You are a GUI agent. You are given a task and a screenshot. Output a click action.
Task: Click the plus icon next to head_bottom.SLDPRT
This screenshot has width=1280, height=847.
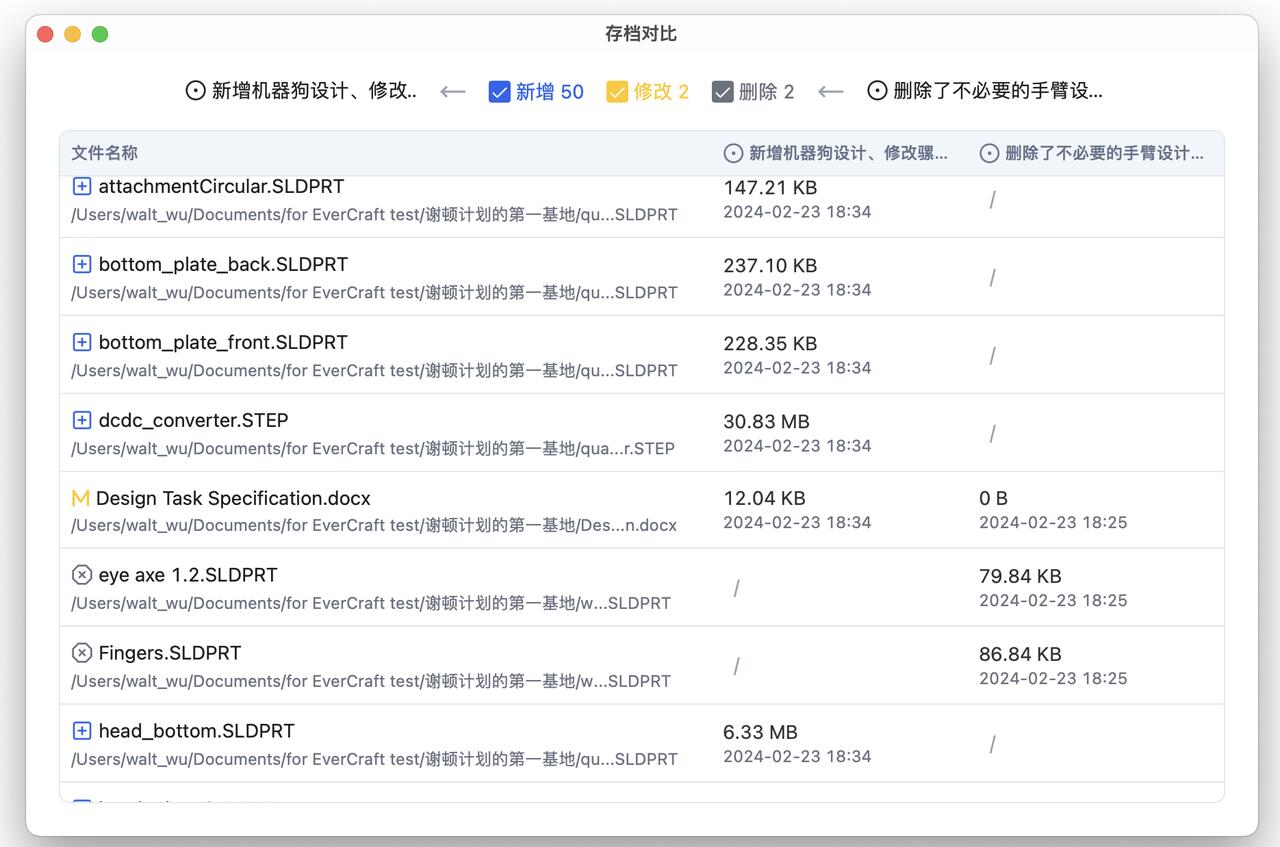click(82, 731)
